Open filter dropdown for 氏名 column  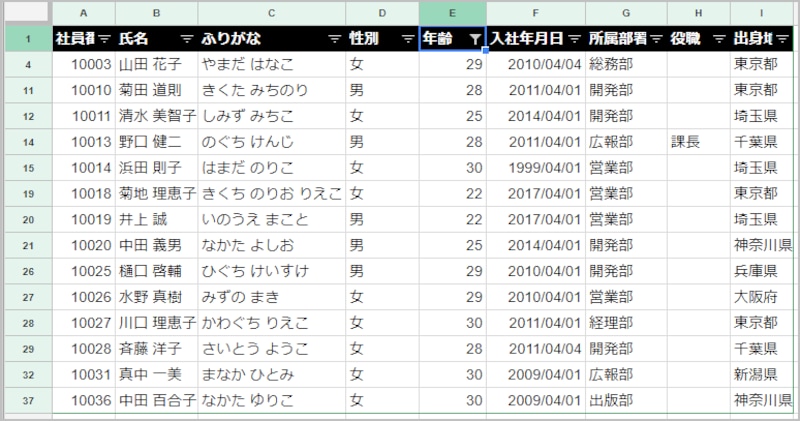tap(187, 39)
